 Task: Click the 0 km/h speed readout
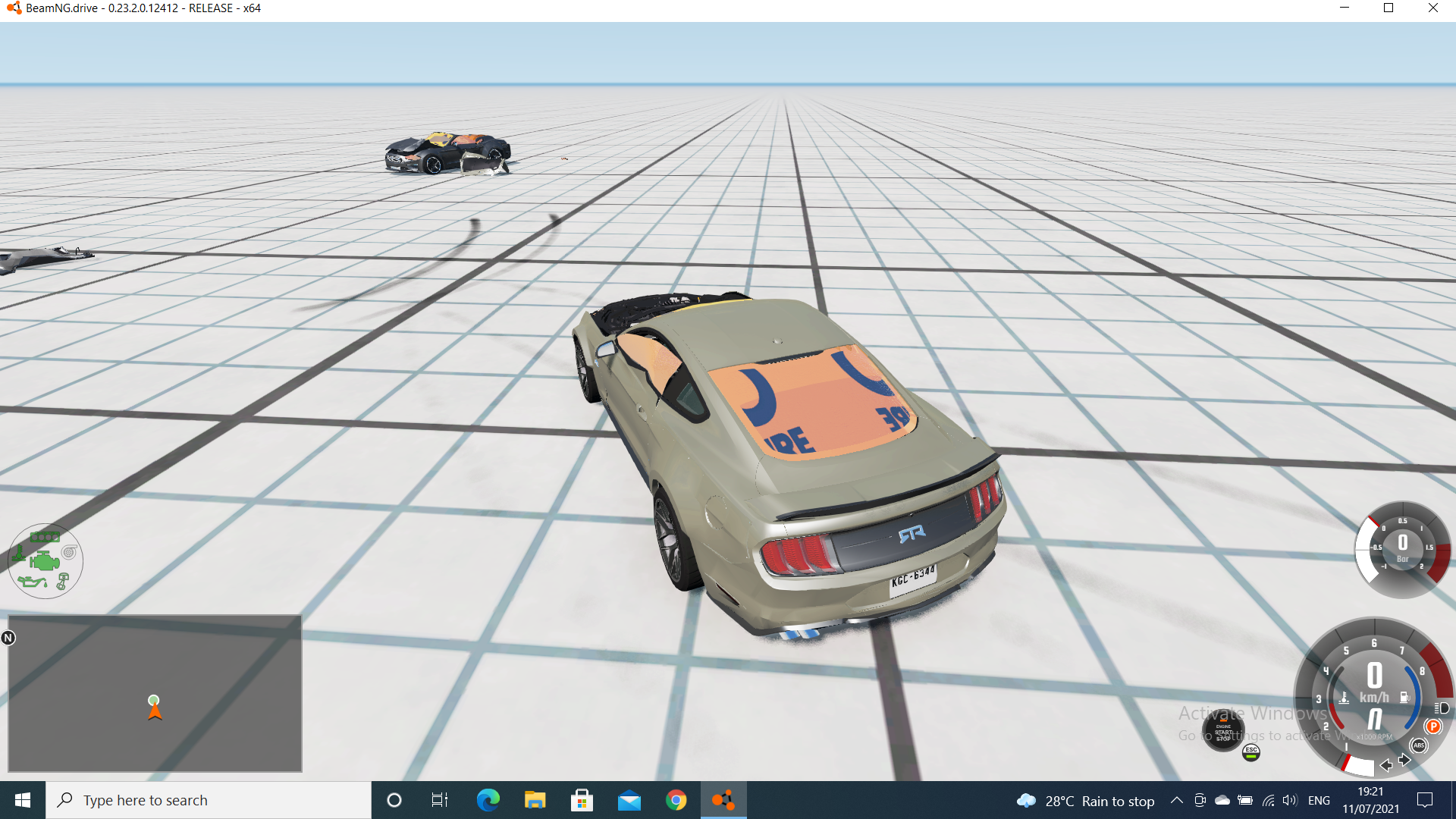[x=1374, y=682]
